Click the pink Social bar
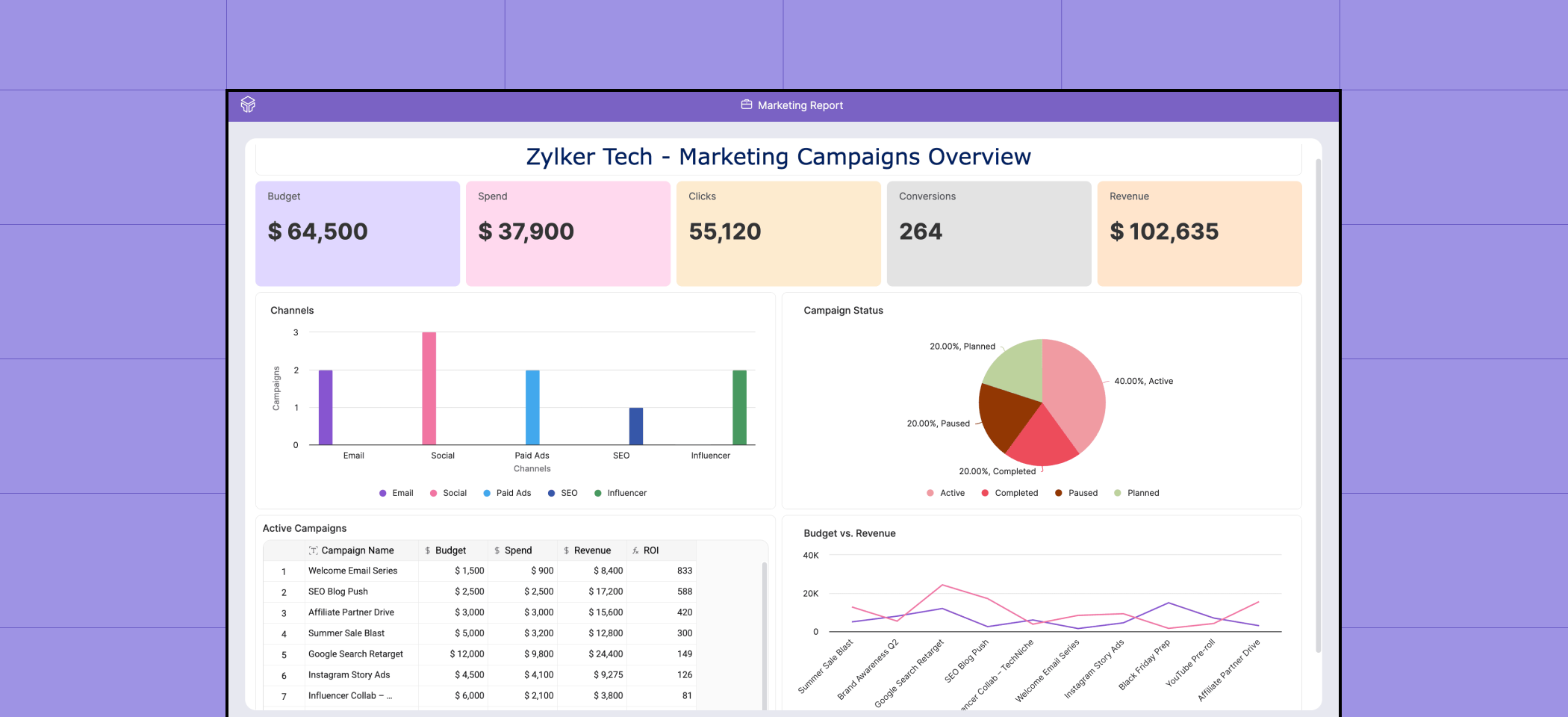 pos(429,388)
